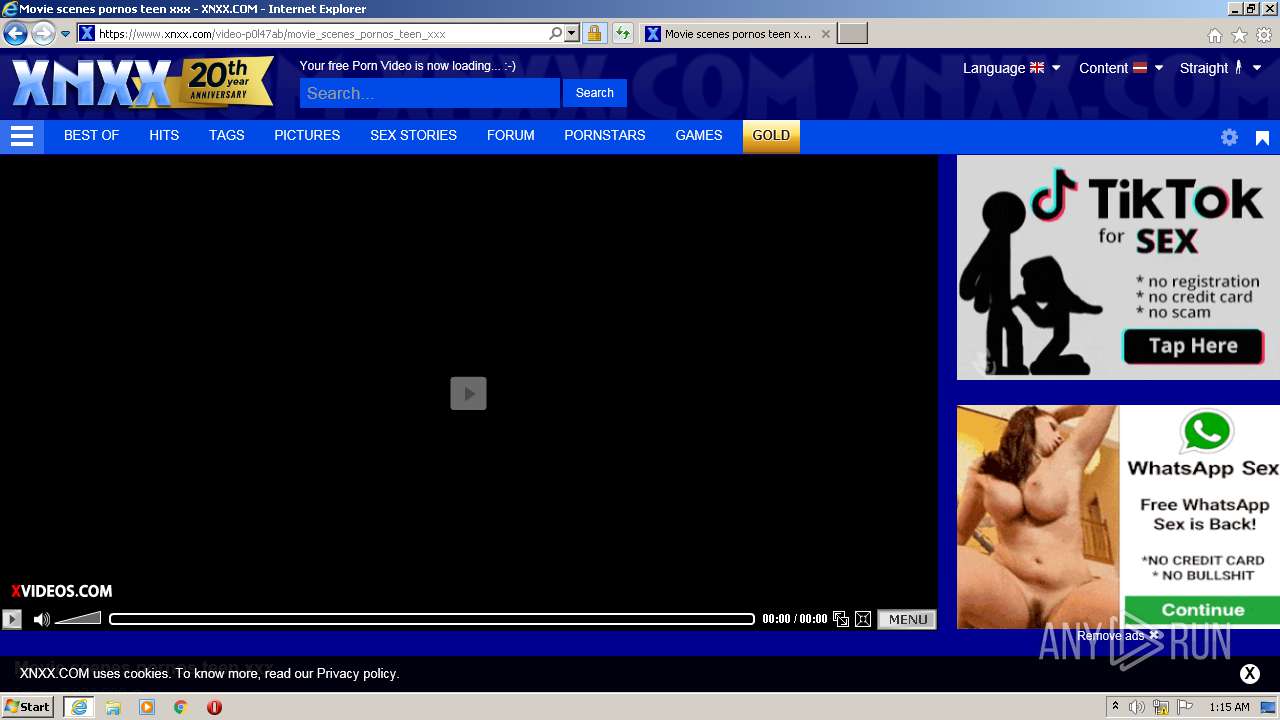Click the system tray network icon

pyautogui.click(x=1161, y=707)
